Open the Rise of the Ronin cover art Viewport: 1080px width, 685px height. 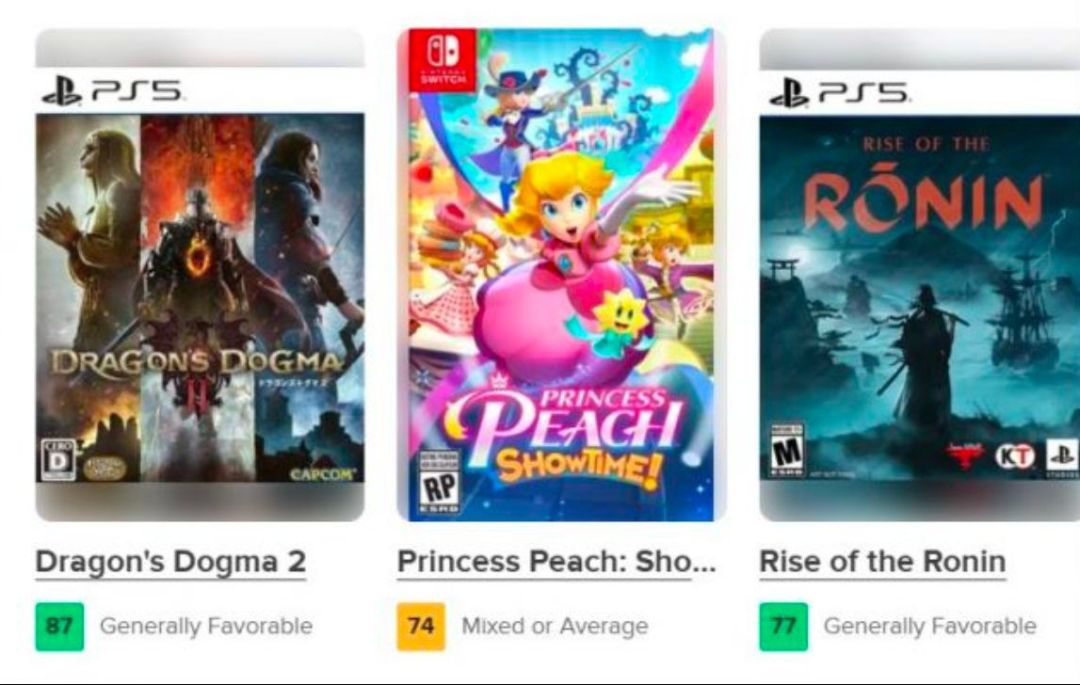920,300
